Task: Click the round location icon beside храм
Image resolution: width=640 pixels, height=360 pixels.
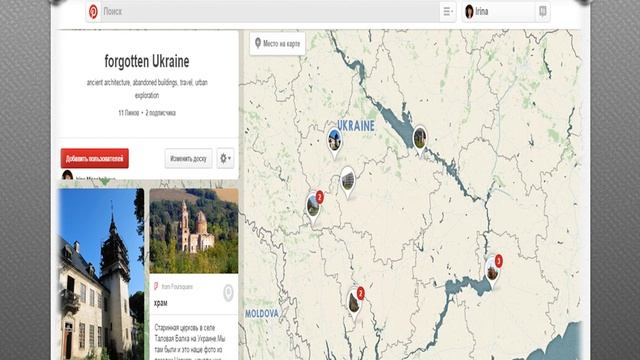Action: click(x=228, y=293)
